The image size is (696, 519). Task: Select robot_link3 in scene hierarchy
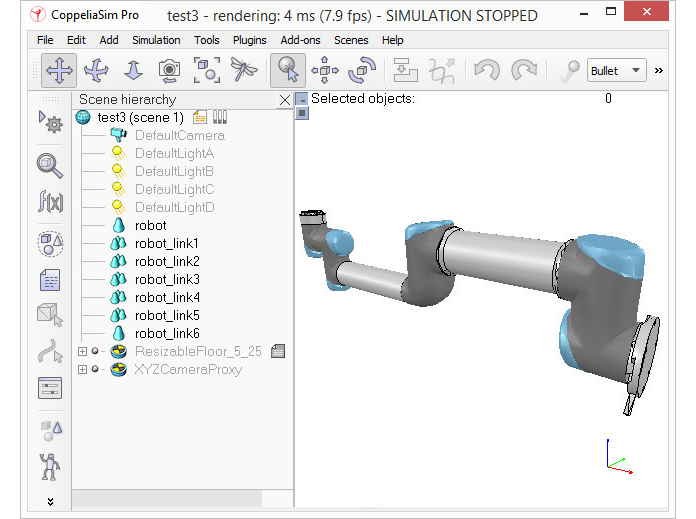click(167, 279)
